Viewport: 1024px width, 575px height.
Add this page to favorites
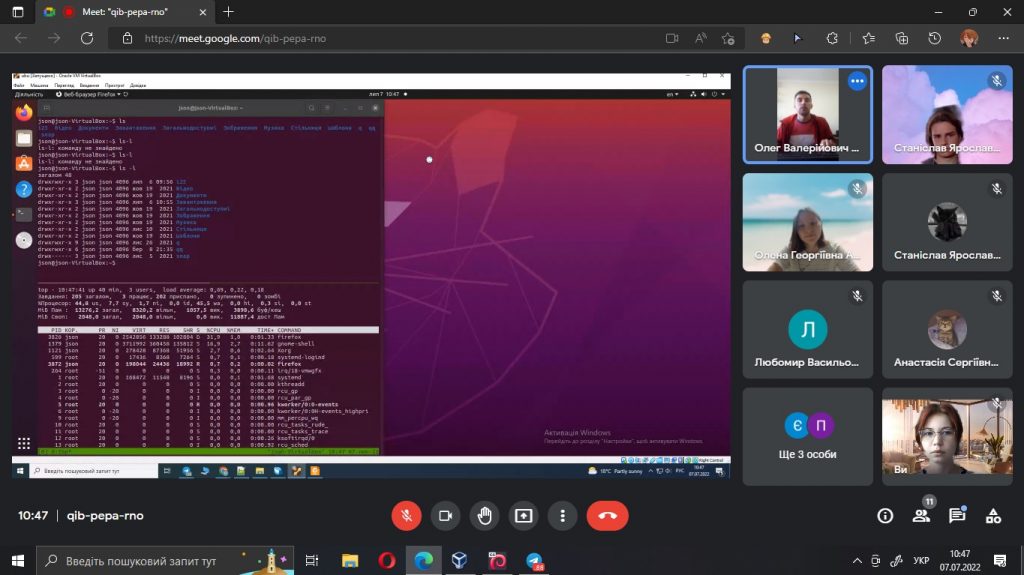tap(728, 39)
